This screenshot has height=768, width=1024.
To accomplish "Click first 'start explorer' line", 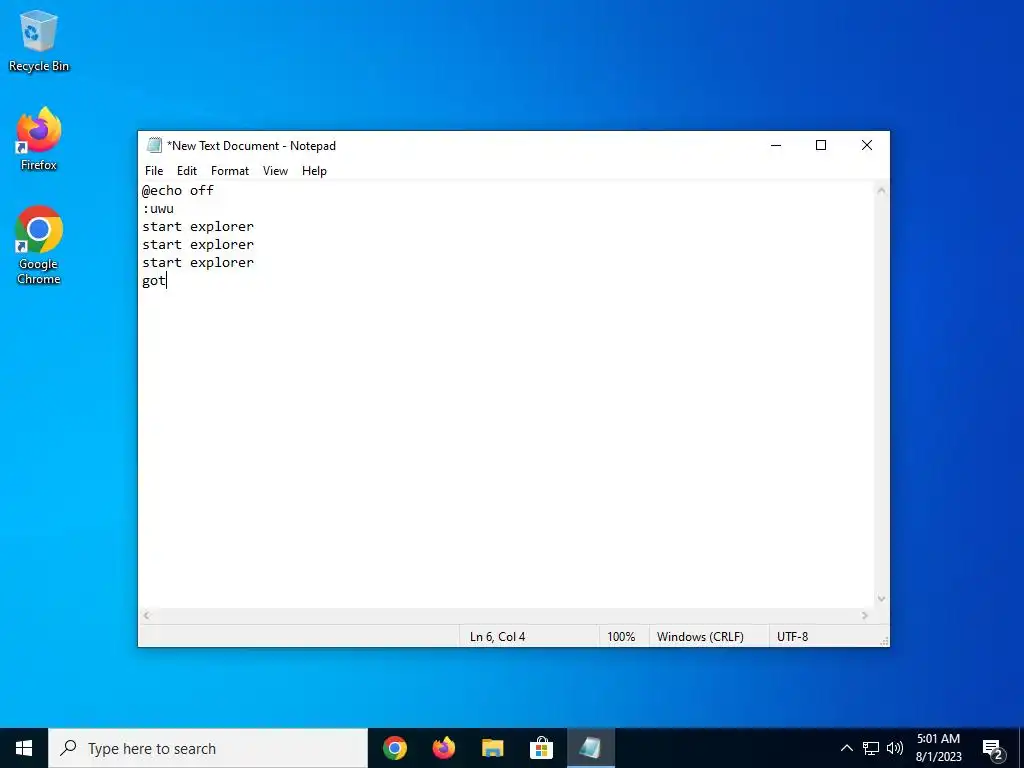I will 198,227.
